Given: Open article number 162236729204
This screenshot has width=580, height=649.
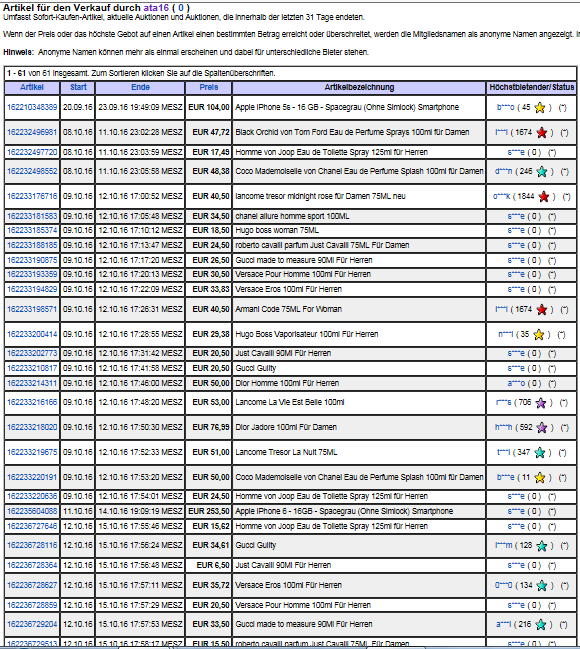Looking at the screenshot, I should tap(32, 624).
